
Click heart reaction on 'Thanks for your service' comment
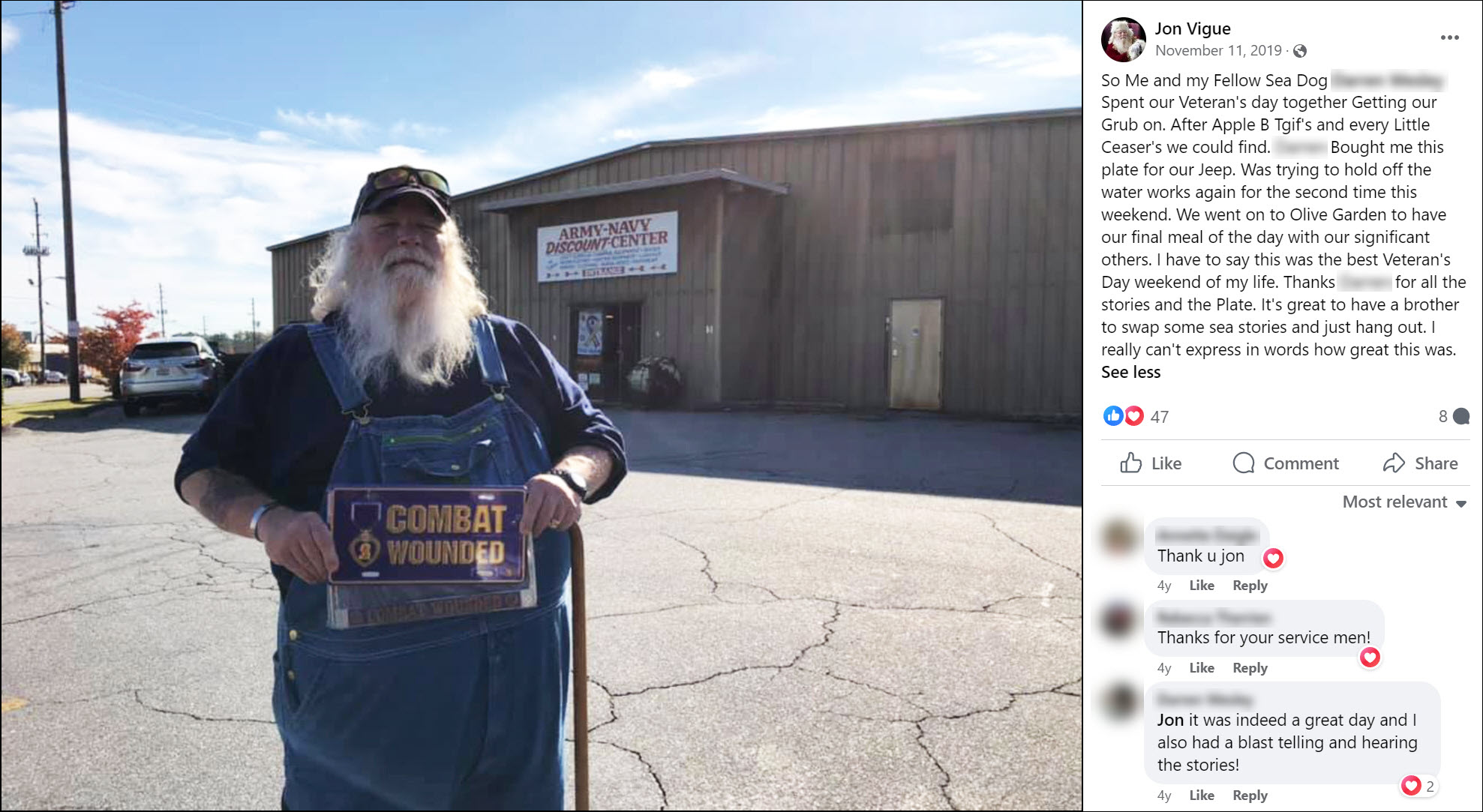point(1370,658)
